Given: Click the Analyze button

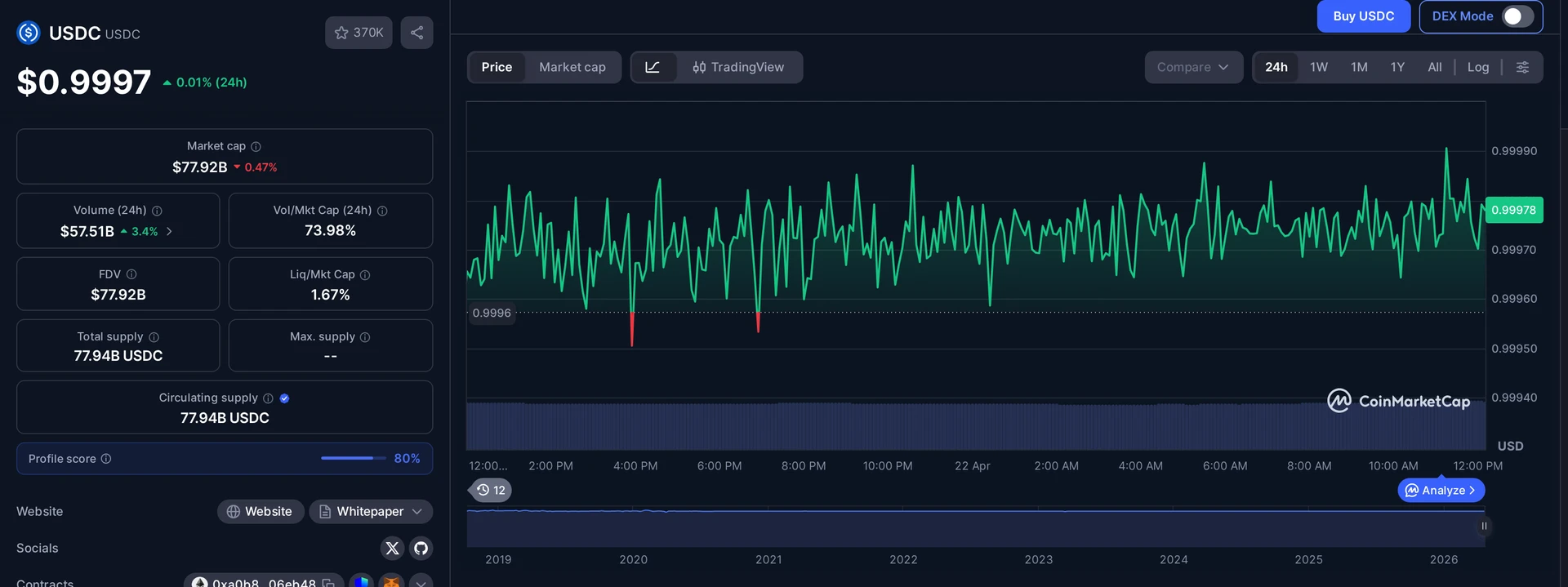Looking at the screenshot, I should [x=1441, y=490].
